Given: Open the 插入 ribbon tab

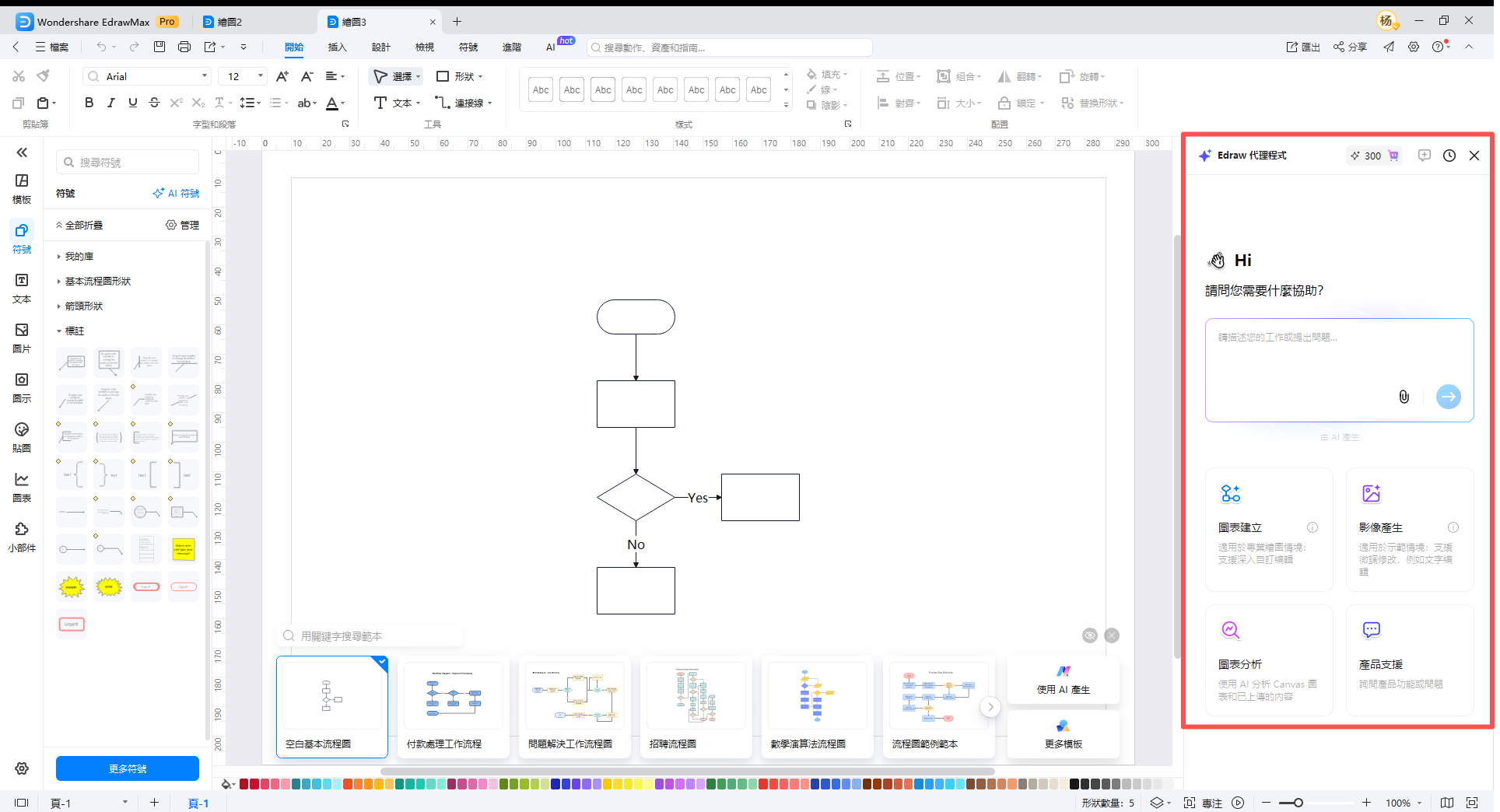Looking at the screenshot, I should (337, 47).
